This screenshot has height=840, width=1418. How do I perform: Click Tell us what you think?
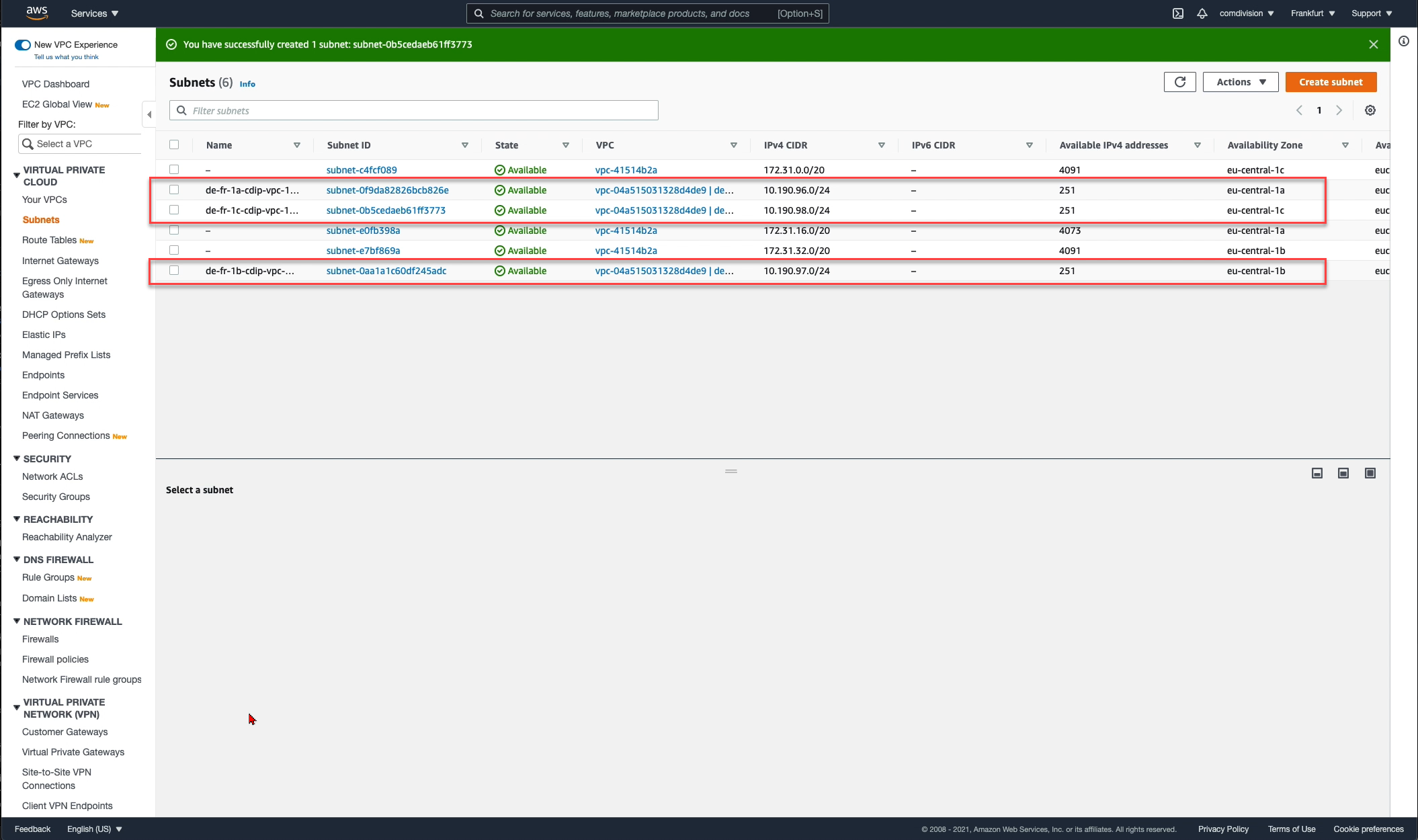coord(67,57)
